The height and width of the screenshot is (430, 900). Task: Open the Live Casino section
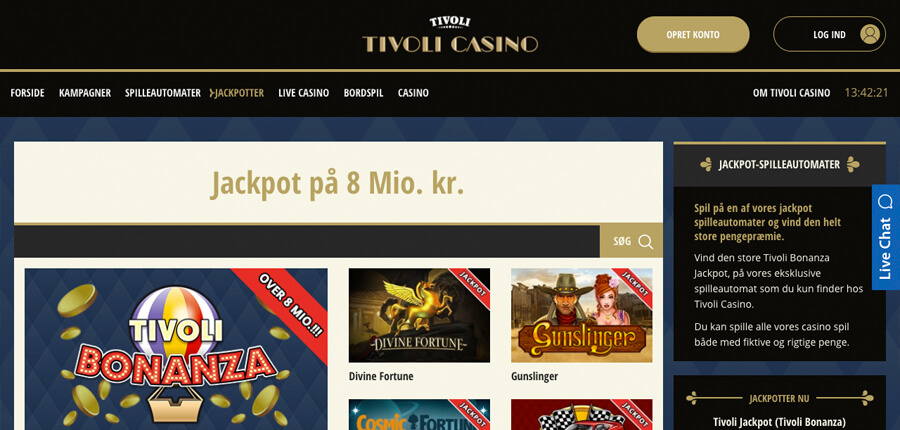point(304,93)
